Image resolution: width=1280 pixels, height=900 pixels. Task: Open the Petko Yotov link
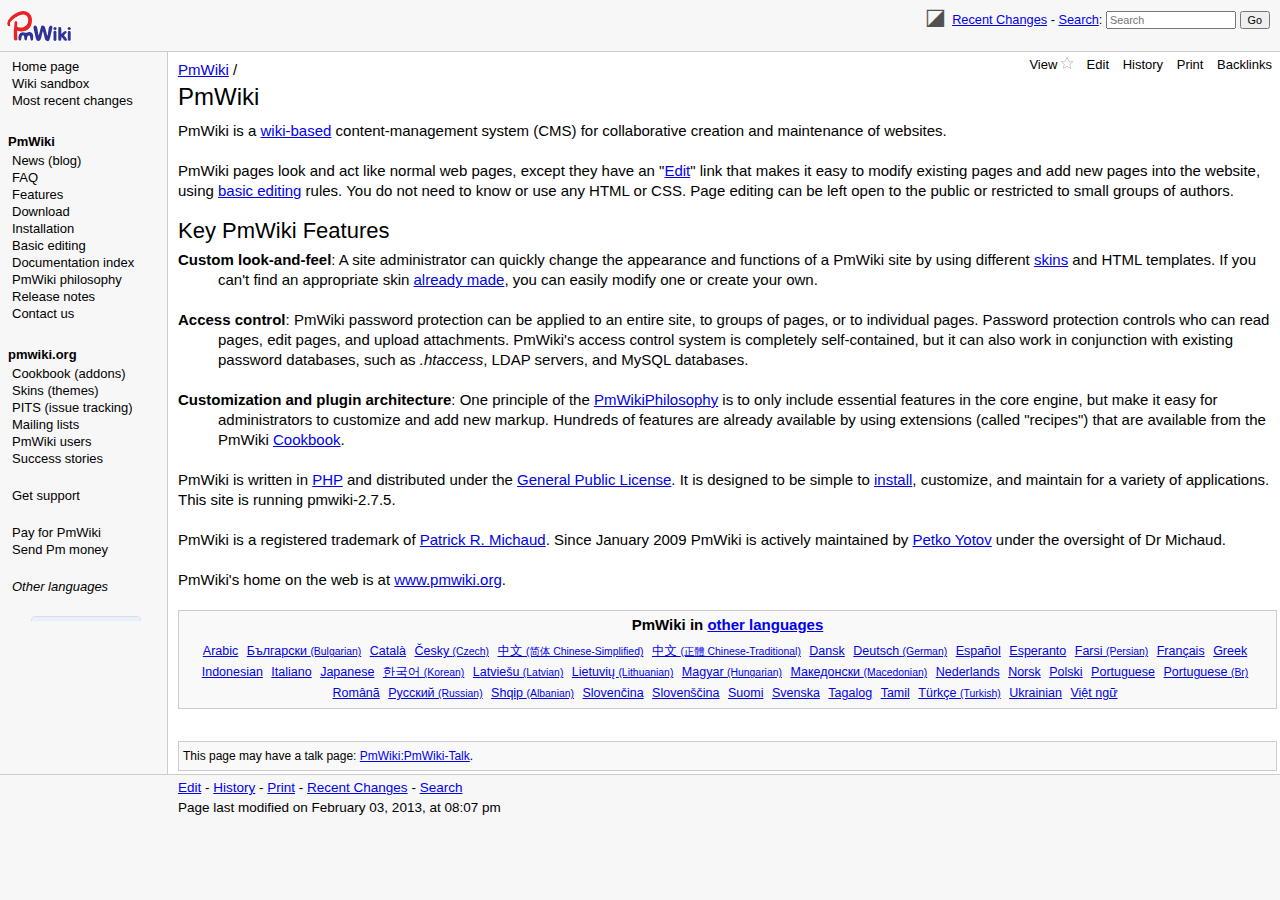click(x=952, y=540)
